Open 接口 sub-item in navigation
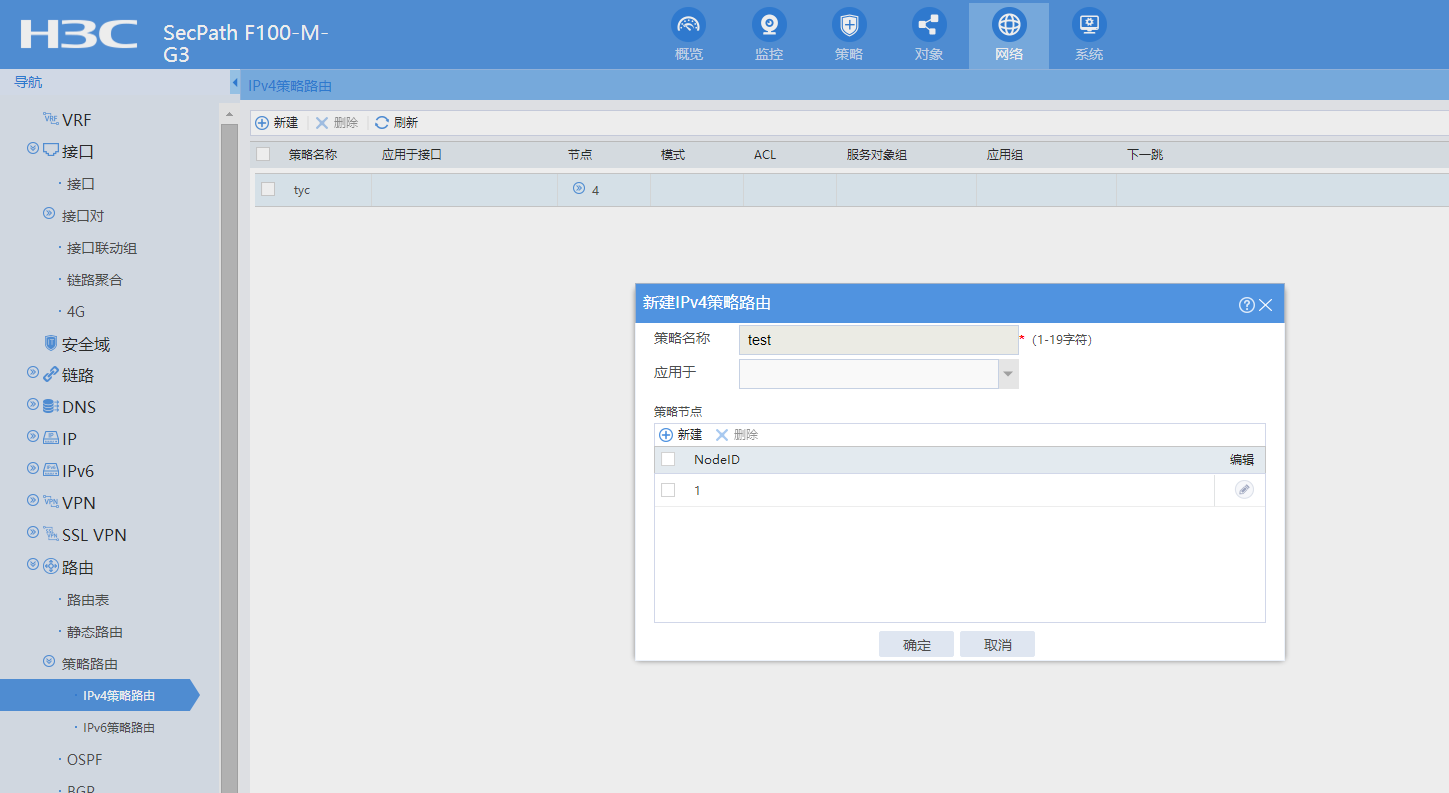 coord(81,184)
